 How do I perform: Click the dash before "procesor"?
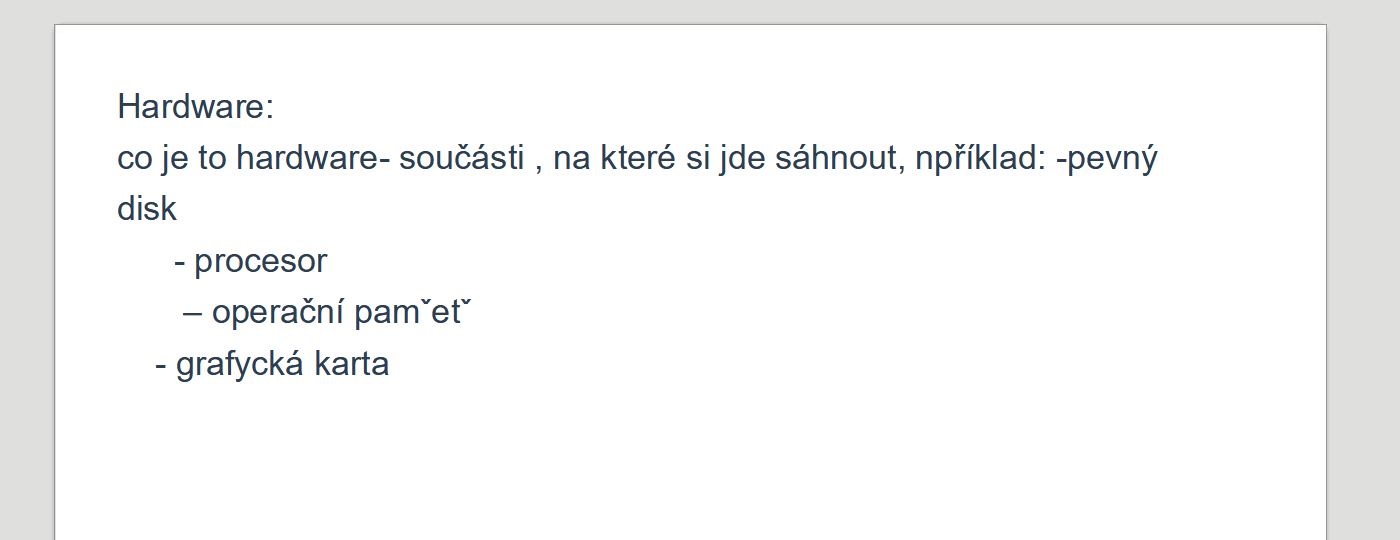[x=180, y=264]
